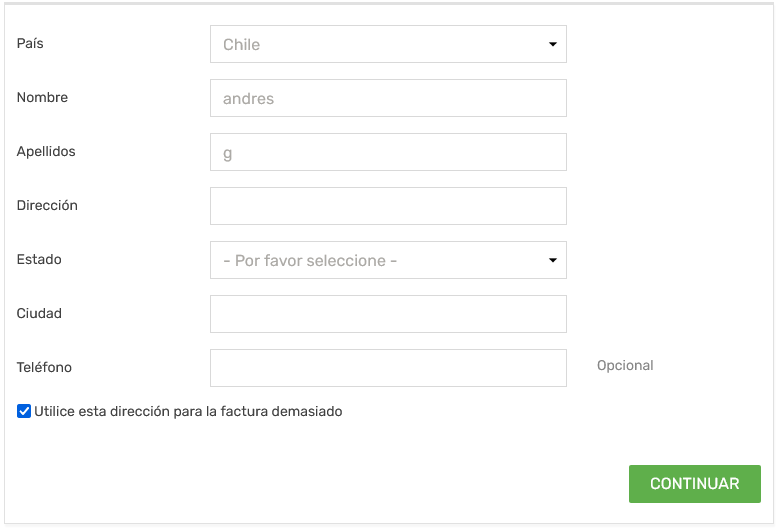The width and height of the screenshot is (778, 530).
Task: Expand the Estado 'Por favor seleccione' dropdown
Action: coord(388,260)
